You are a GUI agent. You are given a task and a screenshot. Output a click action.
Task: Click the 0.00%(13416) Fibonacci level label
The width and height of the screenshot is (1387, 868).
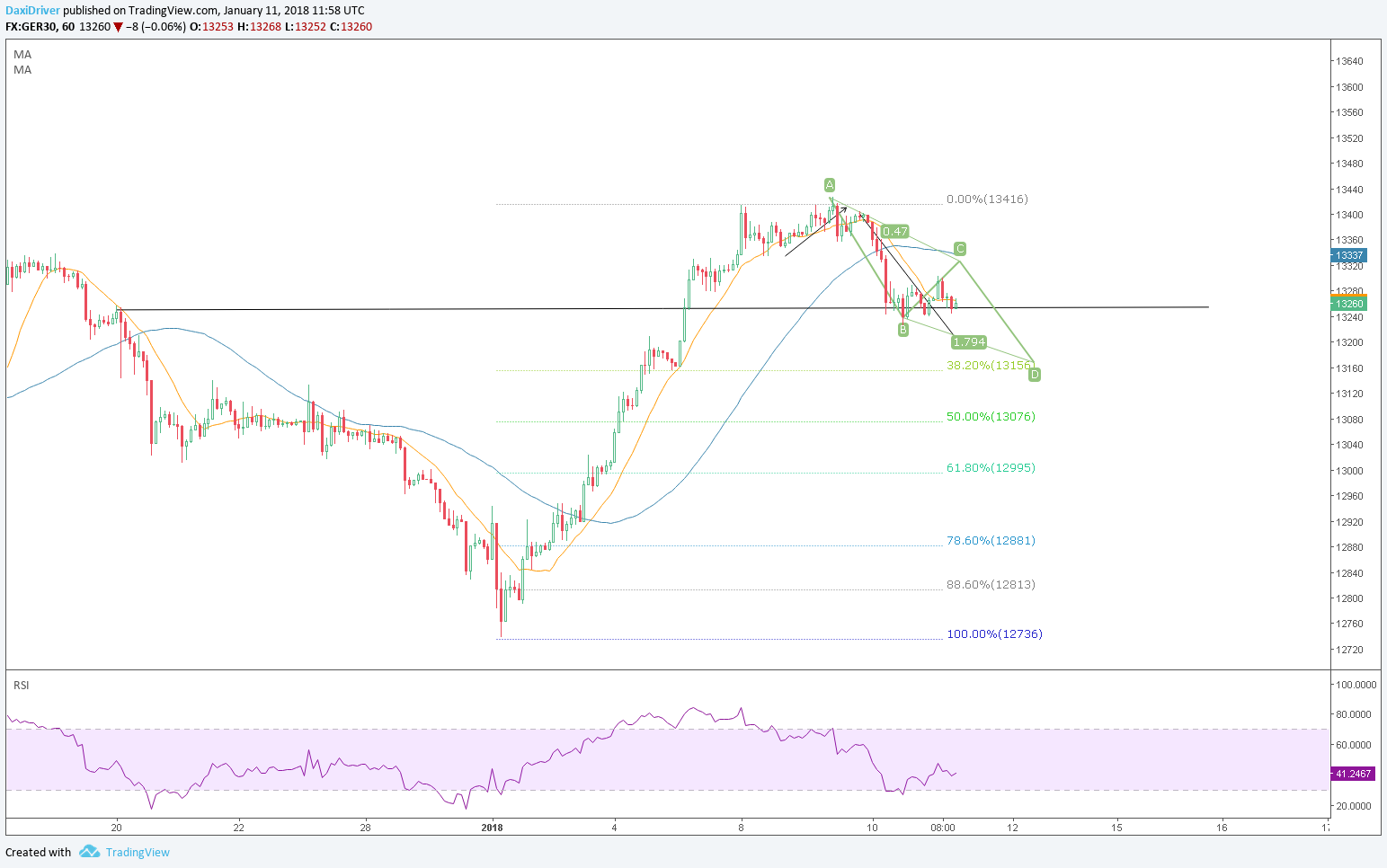(x=987, y=199)
